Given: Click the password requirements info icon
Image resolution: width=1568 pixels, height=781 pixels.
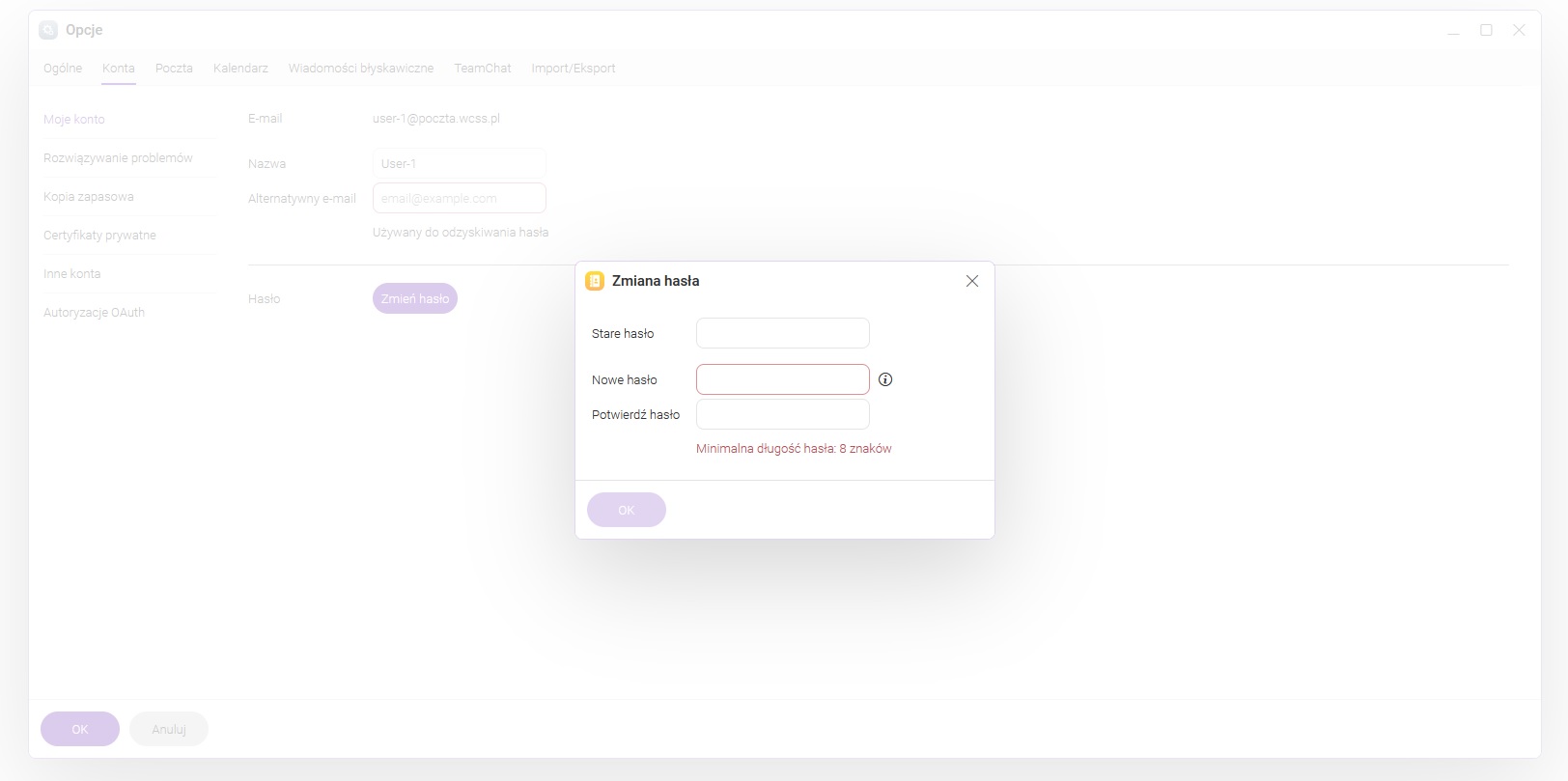Looking at the screenshot, I should (885, 379).
